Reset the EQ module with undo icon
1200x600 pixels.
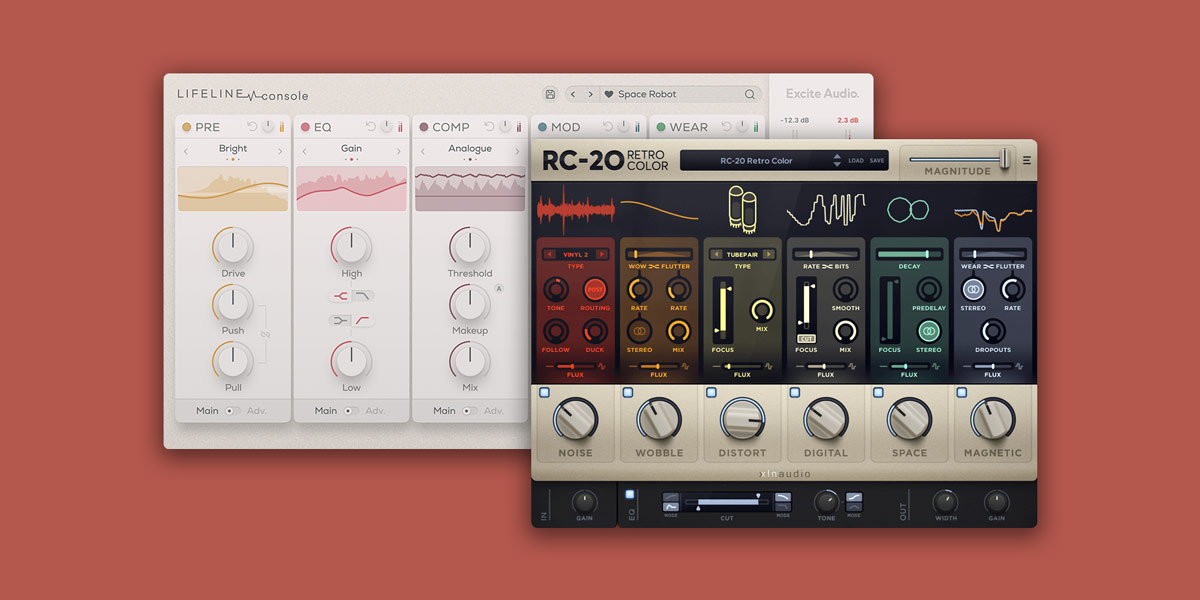click(x=370, y=127)
